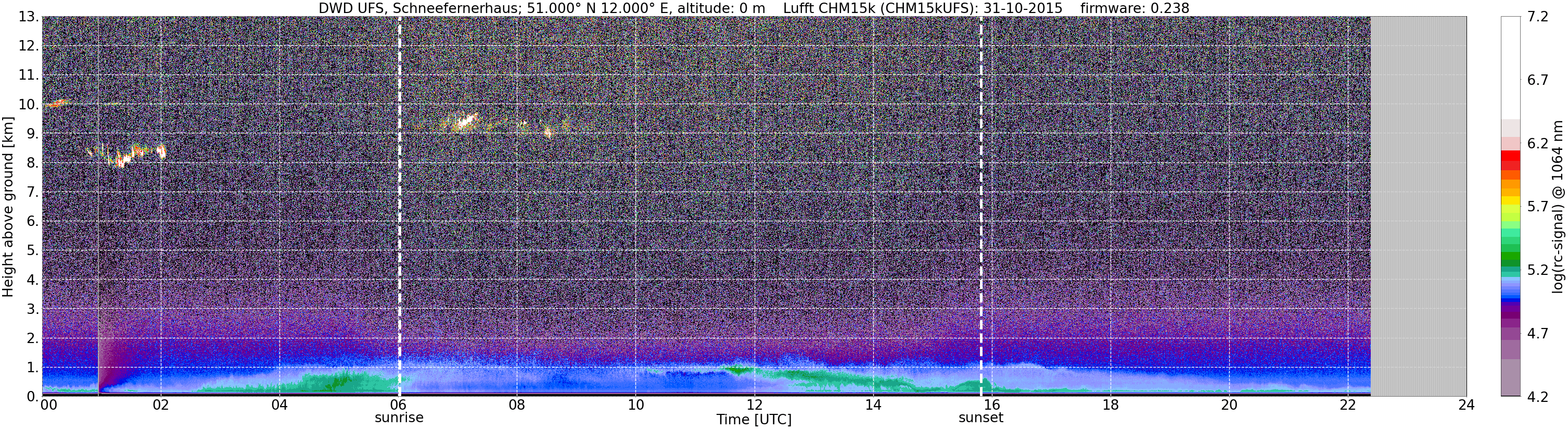Click the 'sunrise' label below the axis
Screen dimensions: 1568x430
tap(399, 418)
